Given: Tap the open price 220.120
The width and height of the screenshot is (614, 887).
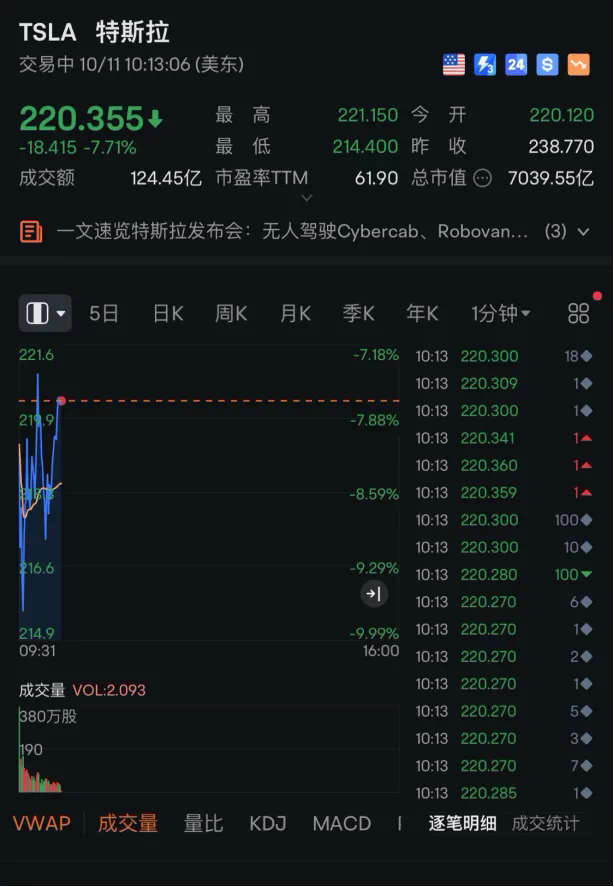Looking at the screenshot, I should (x=561, y=115).
